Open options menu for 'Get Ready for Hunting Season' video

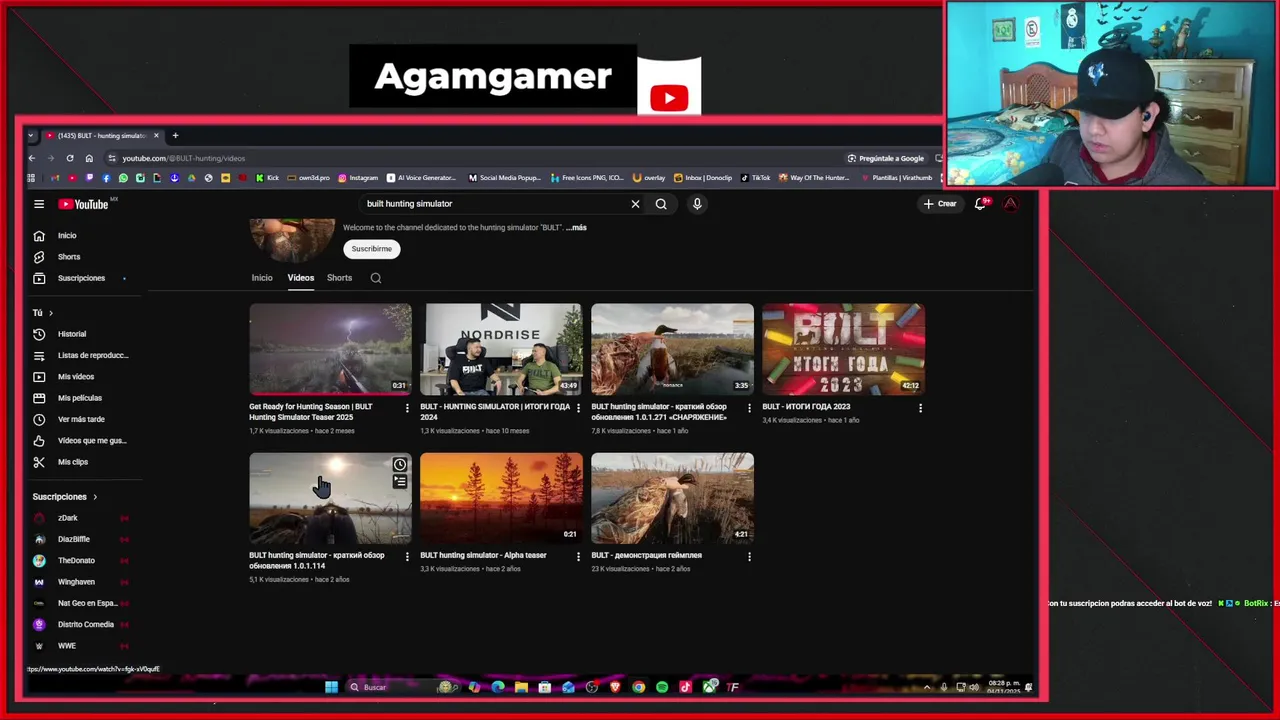tap(407, 408)
